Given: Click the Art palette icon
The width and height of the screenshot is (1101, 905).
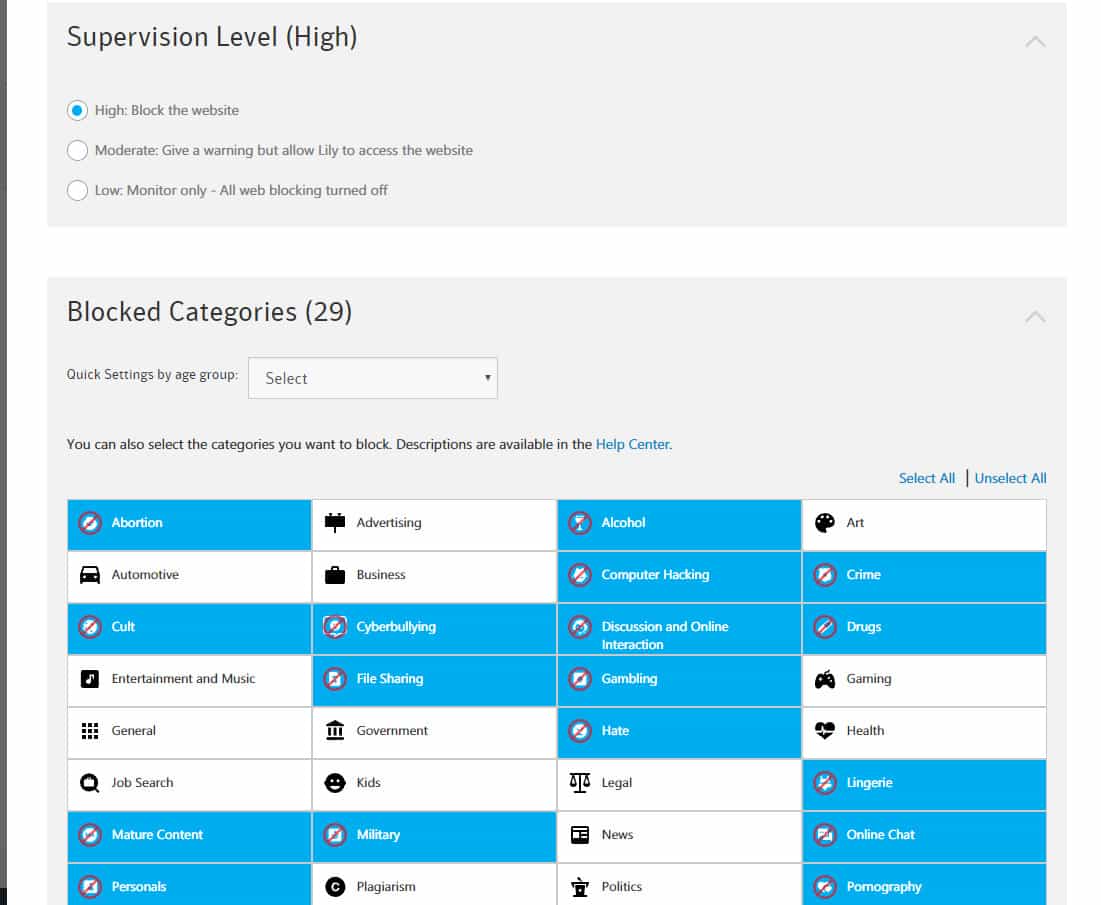Looking at the screenshot, I should click(x=824, y=522).
